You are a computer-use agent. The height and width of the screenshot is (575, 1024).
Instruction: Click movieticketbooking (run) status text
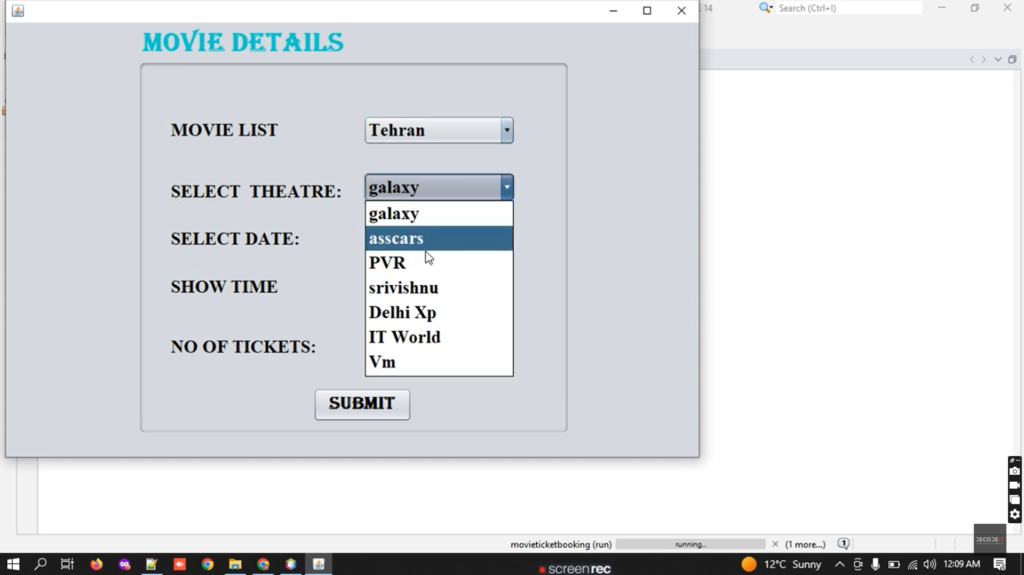tap(561, 544)
